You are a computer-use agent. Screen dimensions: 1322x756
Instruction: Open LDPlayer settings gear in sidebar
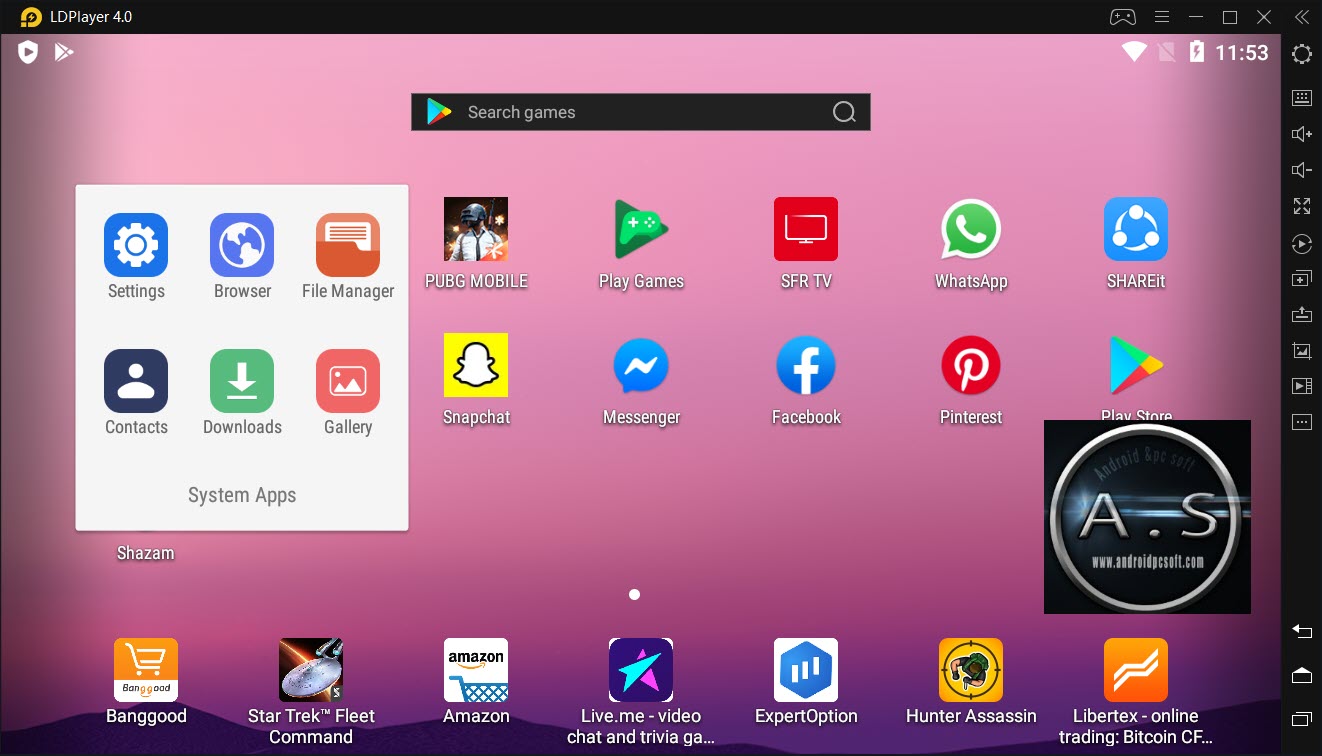(x=1302, y=54)
